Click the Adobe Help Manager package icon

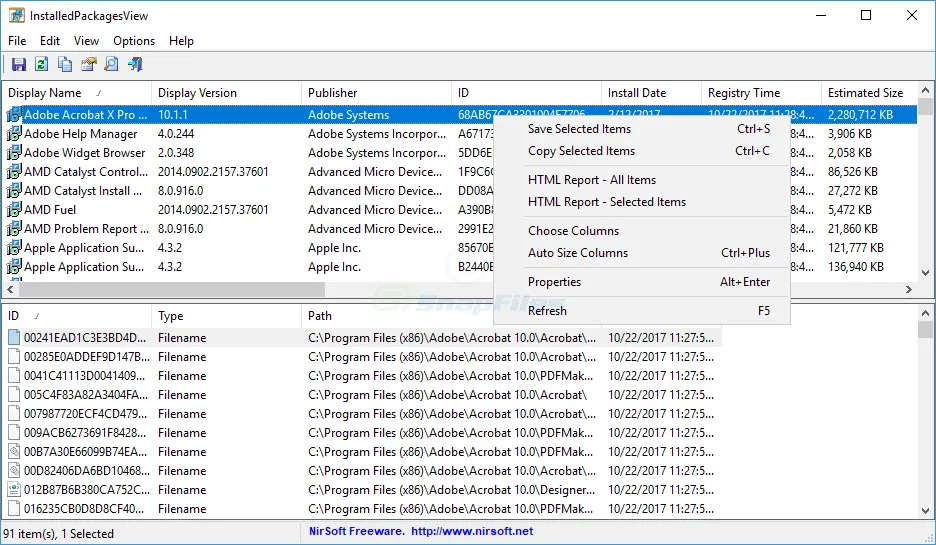coord(14,134)
